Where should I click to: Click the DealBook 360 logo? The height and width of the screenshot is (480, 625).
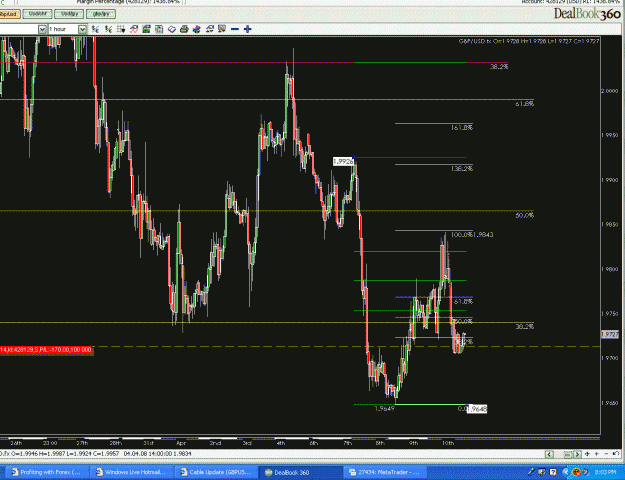[x=587, y=14]
